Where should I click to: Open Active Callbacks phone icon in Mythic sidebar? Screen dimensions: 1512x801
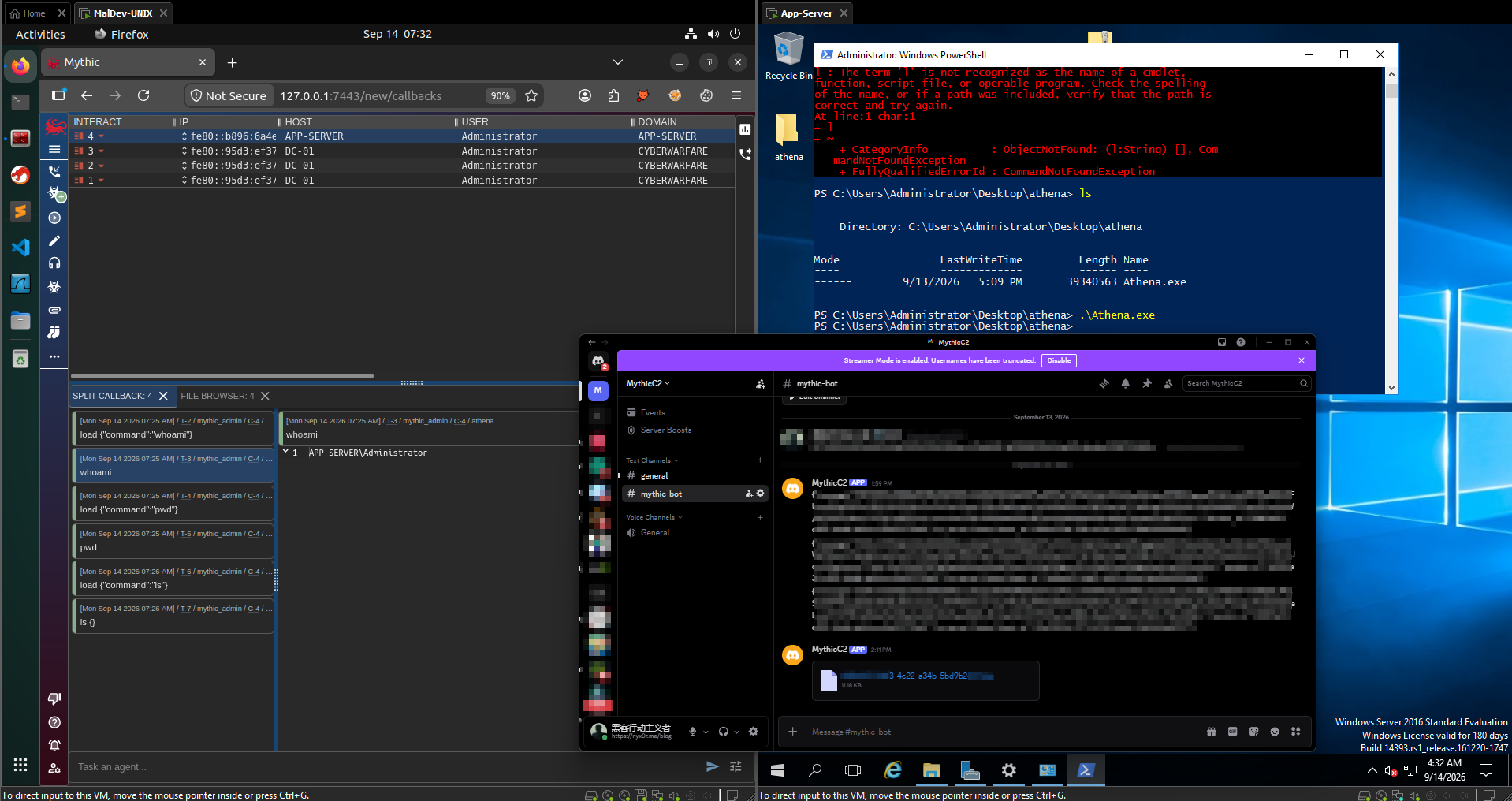[x=54, y=171]
